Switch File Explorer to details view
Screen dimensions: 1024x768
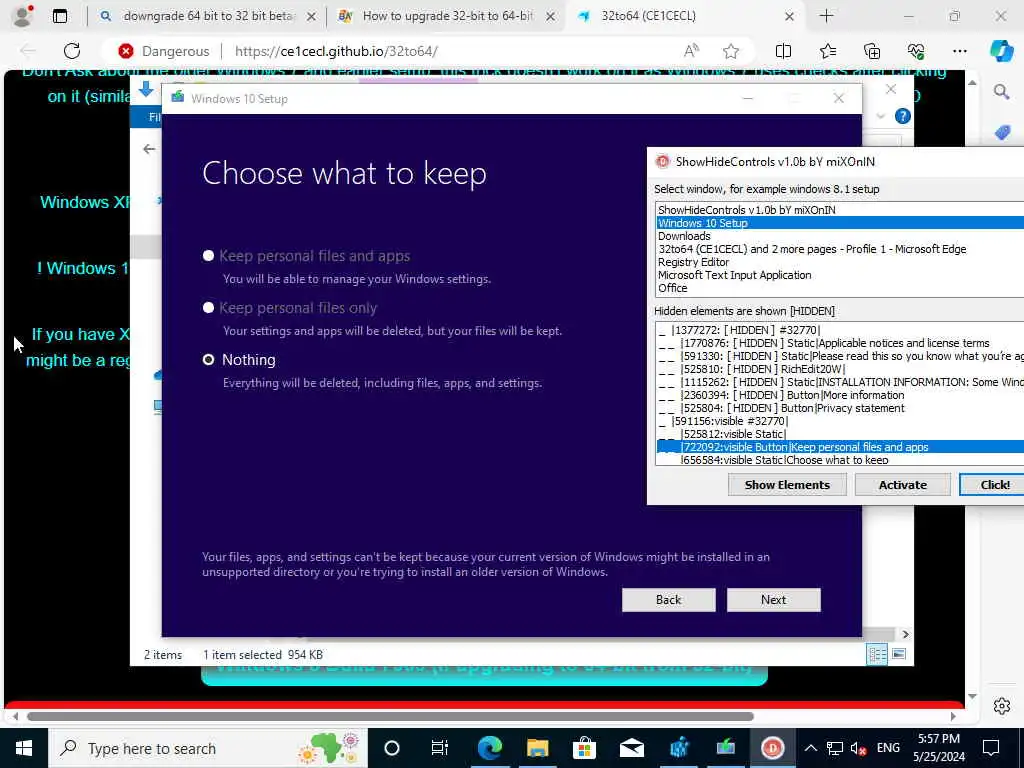pos(876,654)
